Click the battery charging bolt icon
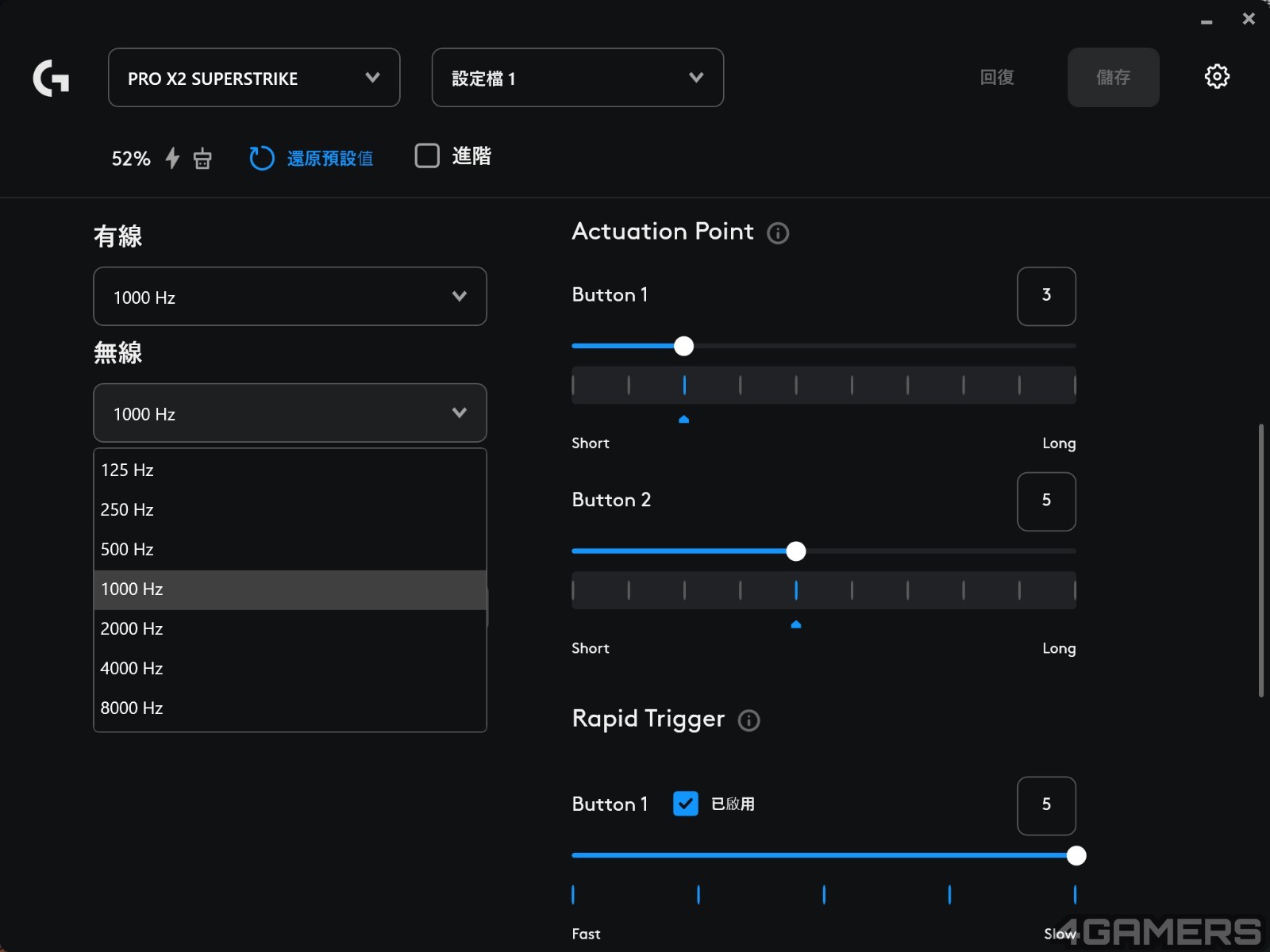The image size is (1270, 952). (x=172, y=158)
